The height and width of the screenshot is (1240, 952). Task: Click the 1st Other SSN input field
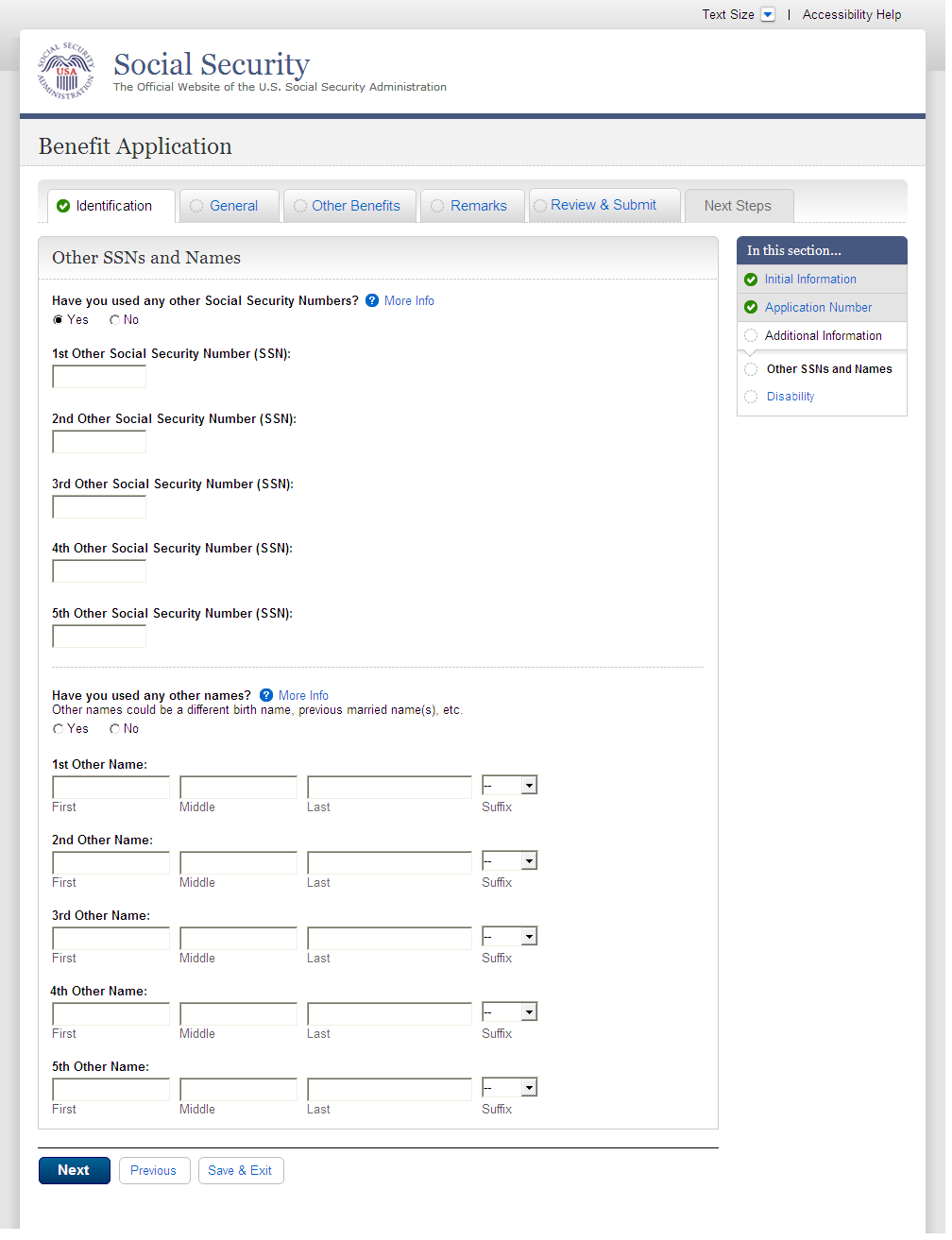coord(99,378)
